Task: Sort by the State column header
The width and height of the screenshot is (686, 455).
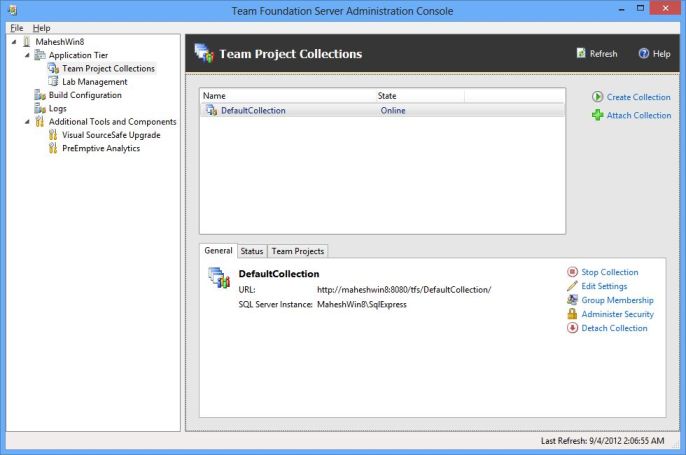Action: click(x=420, y=96)
